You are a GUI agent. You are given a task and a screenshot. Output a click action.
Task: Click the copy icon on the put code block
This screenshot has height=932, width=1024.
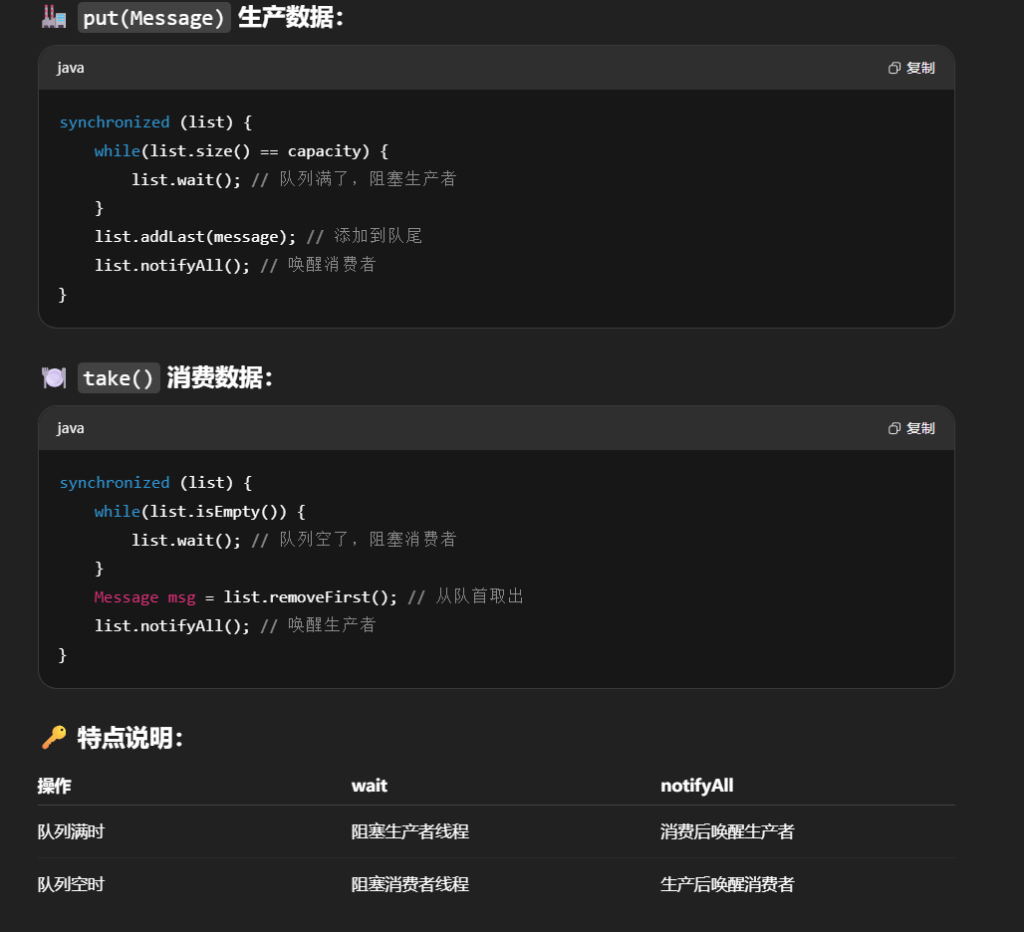click(895, 68)
